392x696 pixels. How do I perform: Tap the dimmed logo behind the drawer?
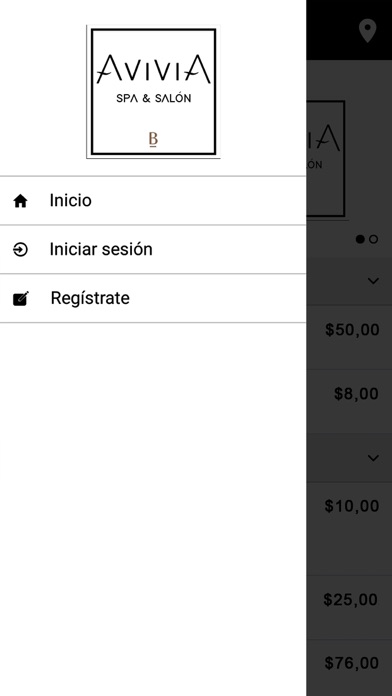[x=325, y=158]
